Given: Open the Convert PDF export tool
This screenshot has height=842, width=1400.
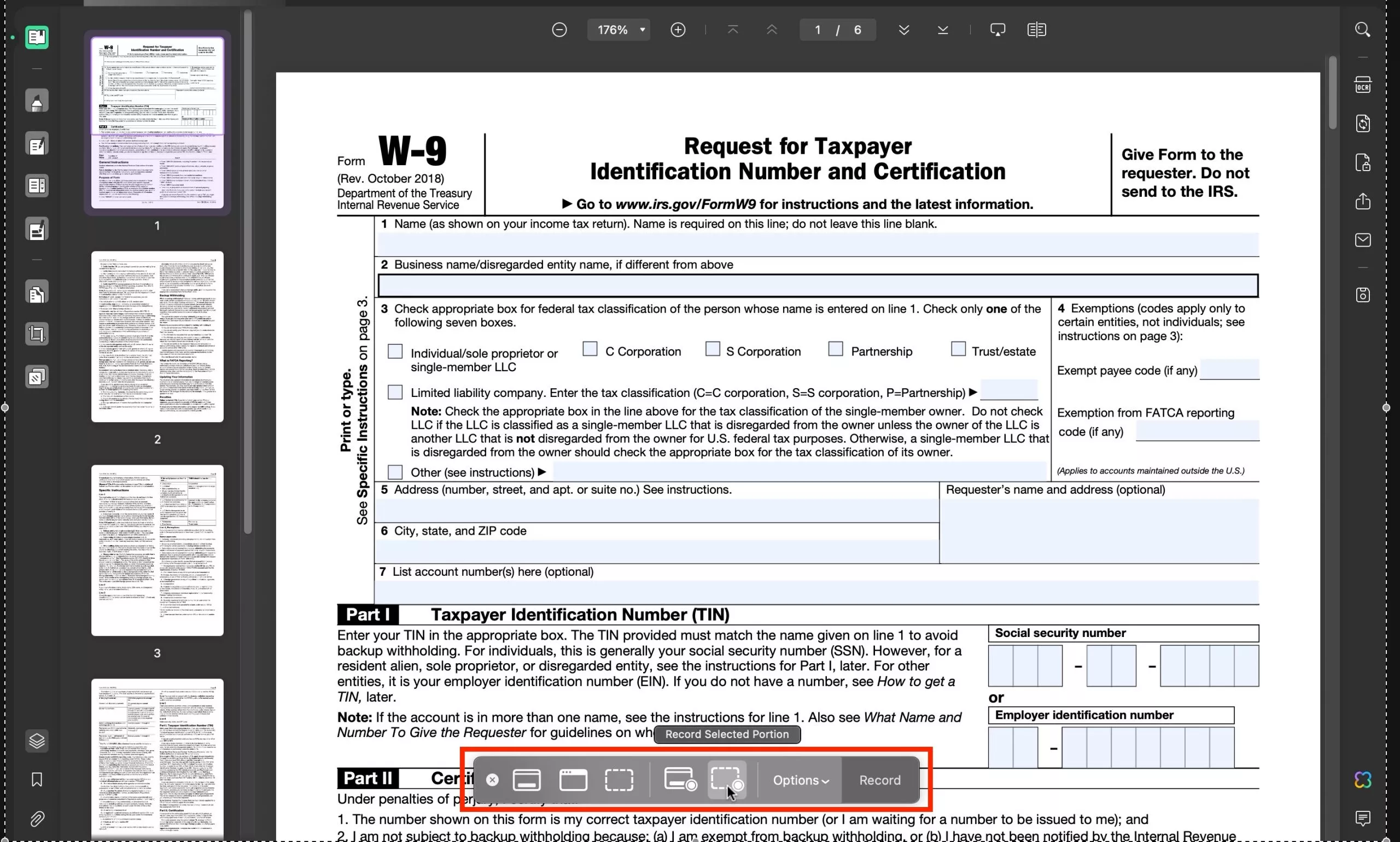Looking at the screenshot, I should 1363,123.
